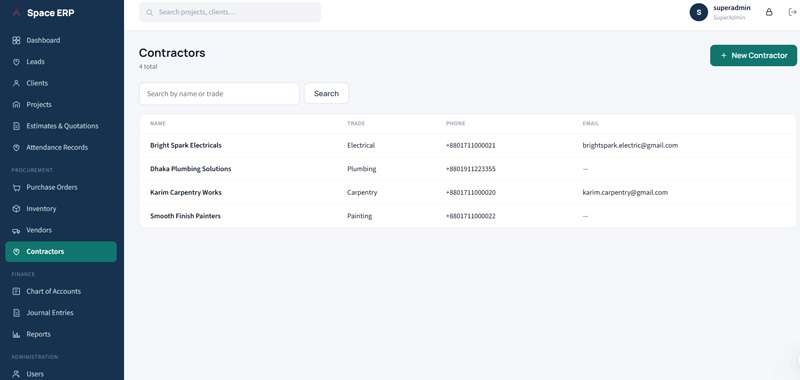Click the NAME column header
Image resolution: width=800 pixels, height=380 pixels.
pos(158,124)
